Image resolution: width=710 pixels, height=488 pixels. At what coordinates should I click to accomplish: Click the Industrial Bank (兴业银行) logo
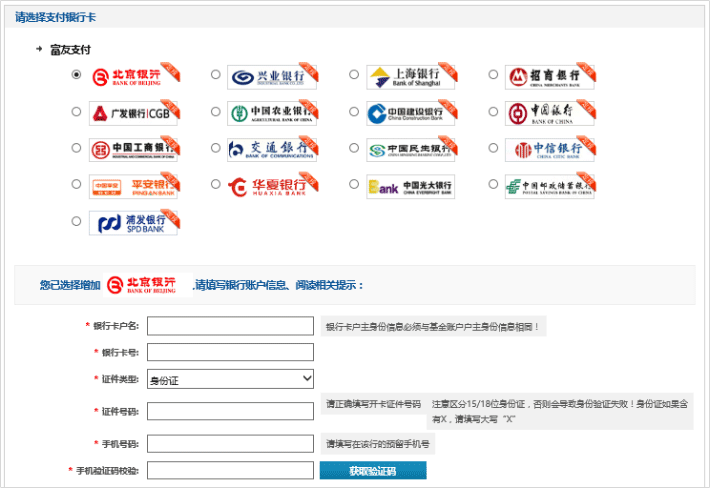tap(272, 76)
